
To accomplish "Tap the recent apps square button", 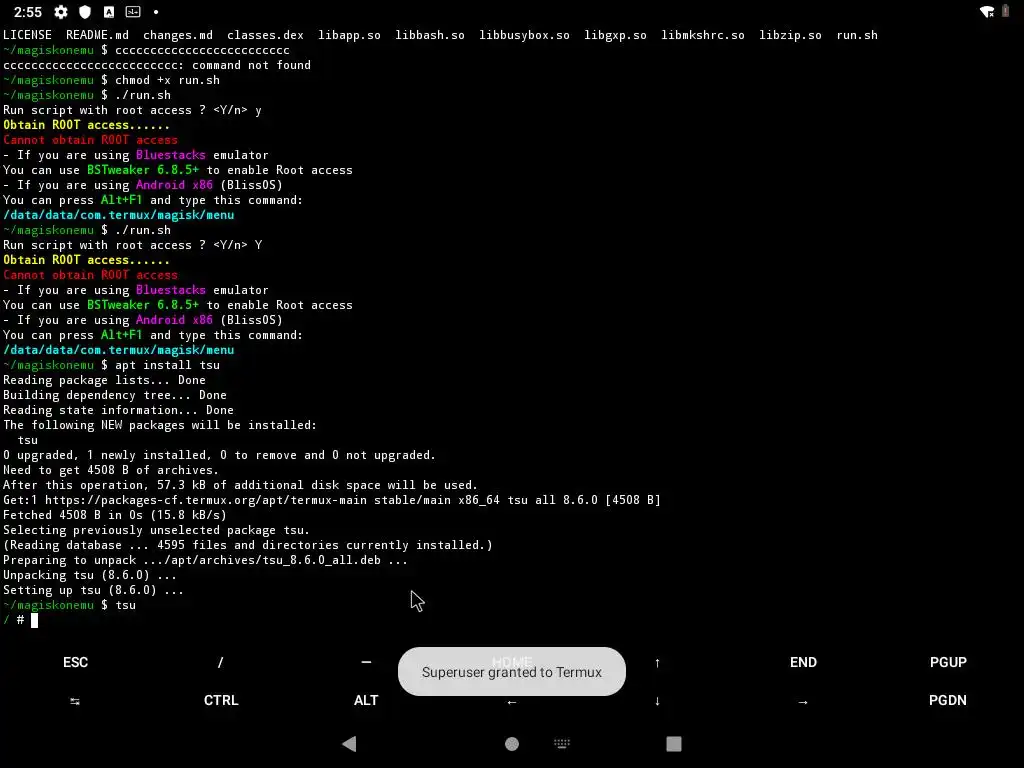I will 674,744.
